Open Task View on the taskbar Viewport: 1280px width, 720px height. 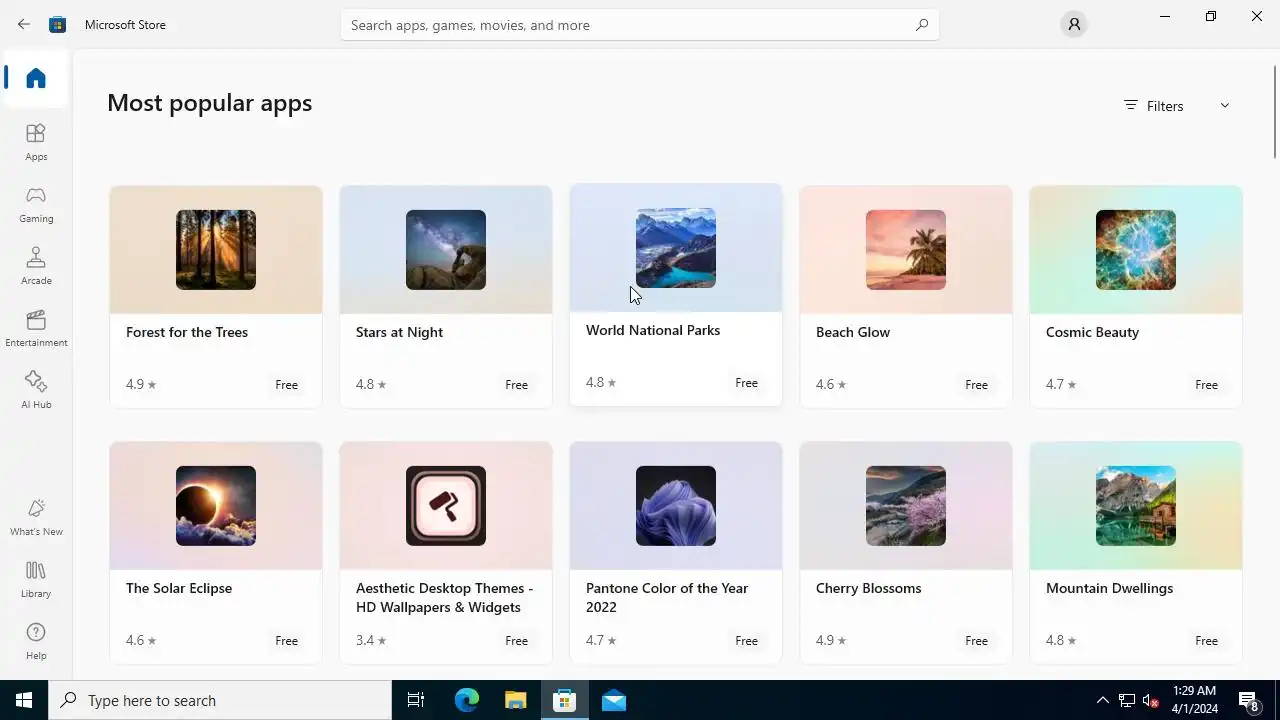416,700
